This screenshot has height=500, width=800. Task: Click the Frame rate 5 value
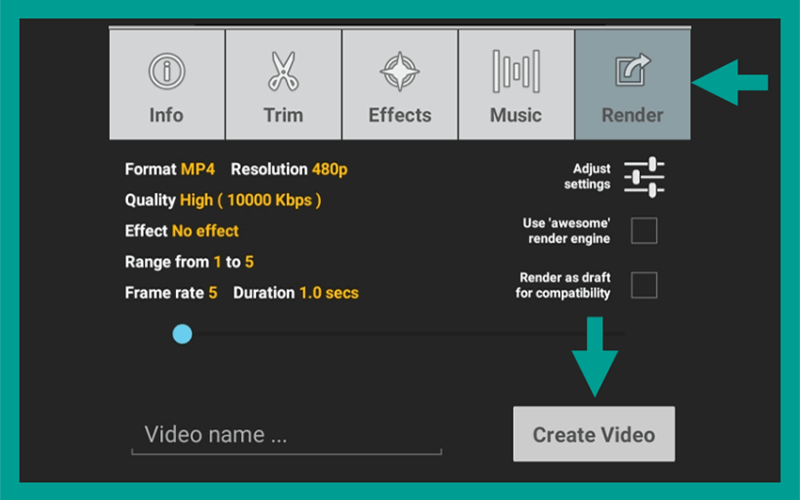tap(213, 293)
